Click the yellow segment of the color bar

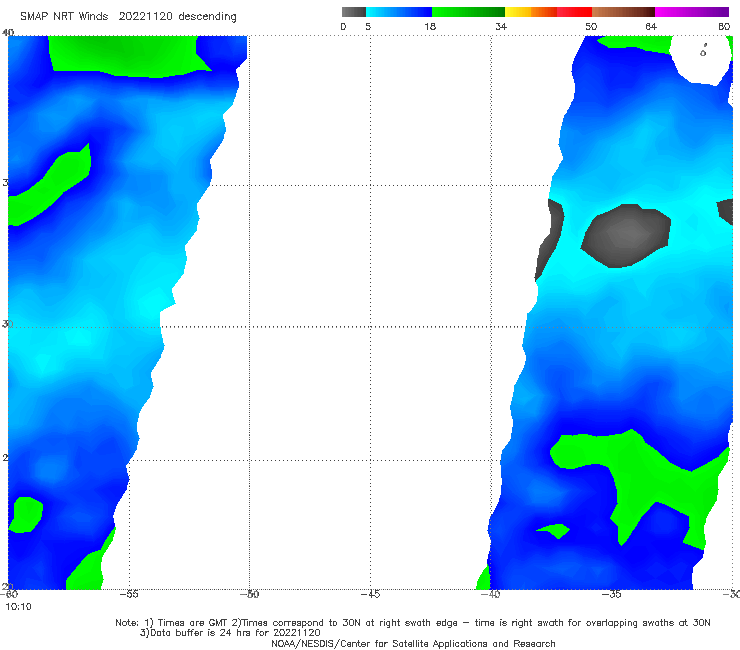point(518,12)
